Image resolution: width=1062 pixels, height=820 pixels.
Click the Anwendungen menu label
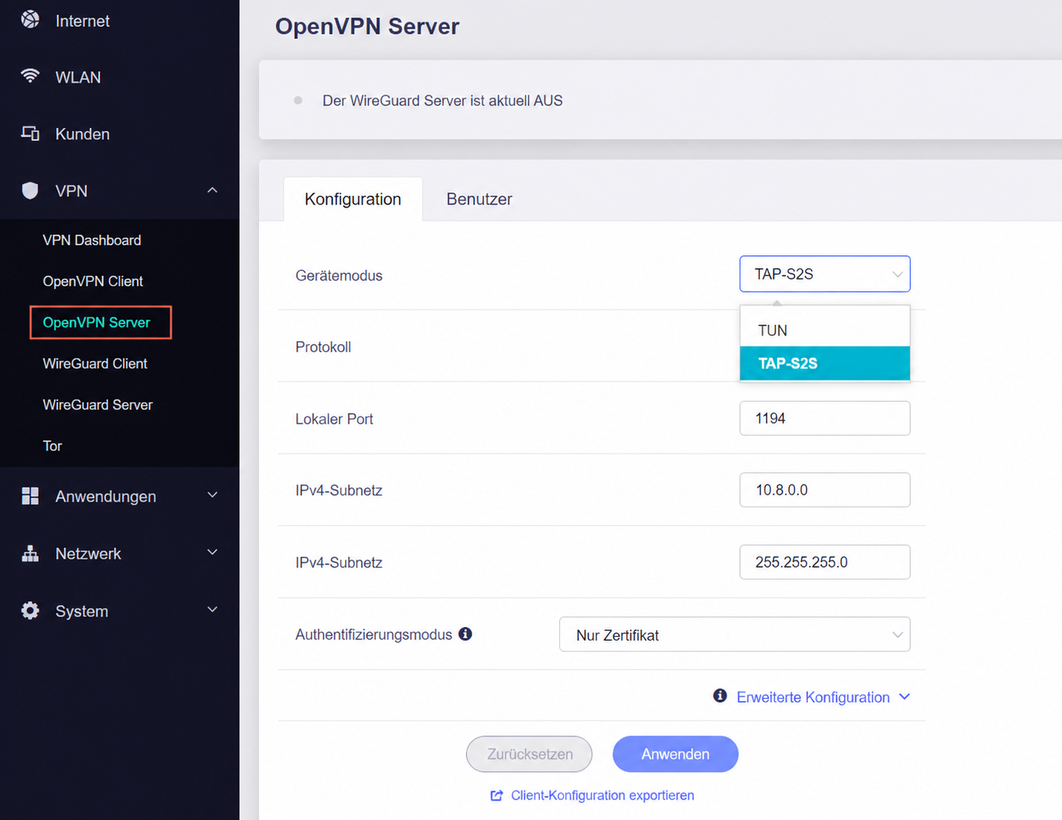coord(106,496)
